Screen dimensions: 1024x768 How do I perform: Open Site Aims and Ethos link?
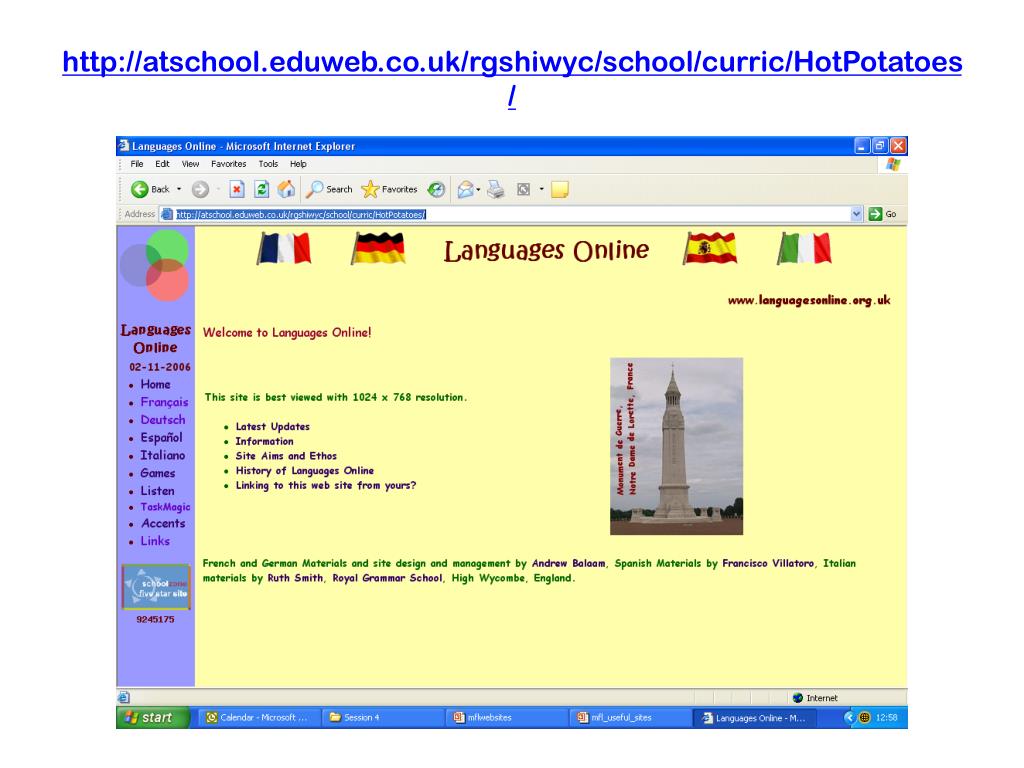click(286, 456)
